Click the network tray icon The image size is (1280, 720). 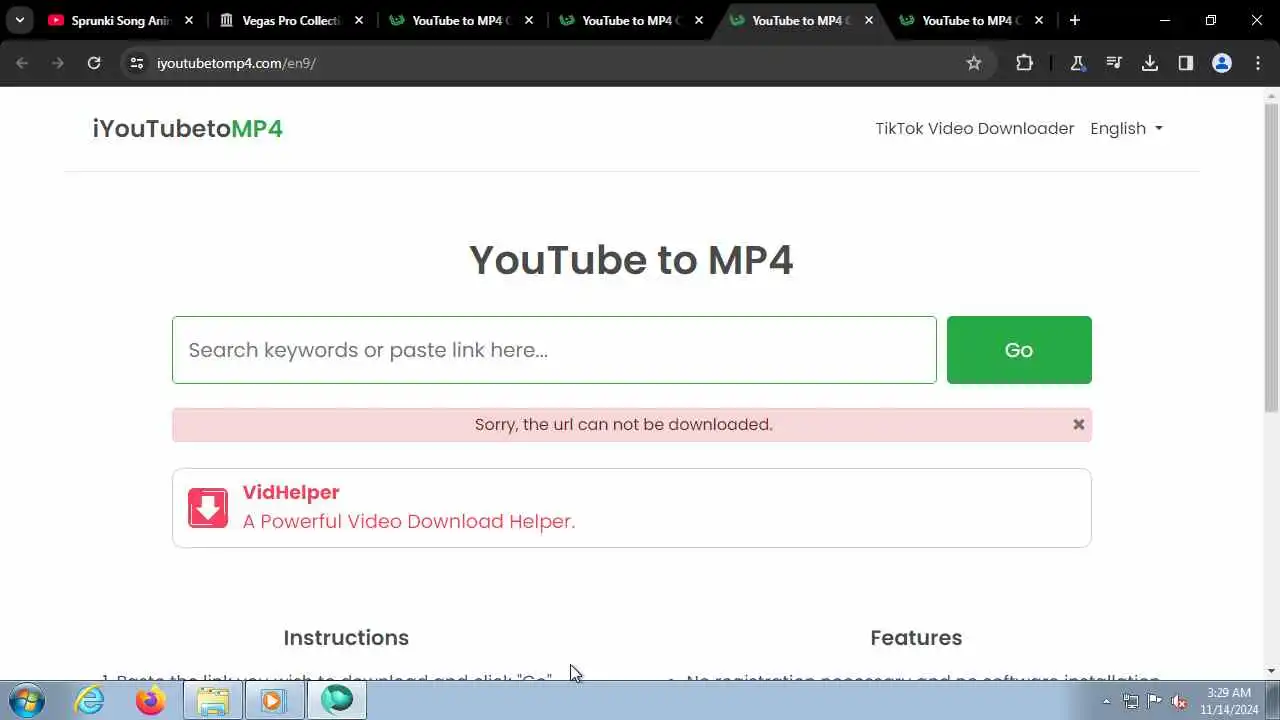pos(1130,701)
